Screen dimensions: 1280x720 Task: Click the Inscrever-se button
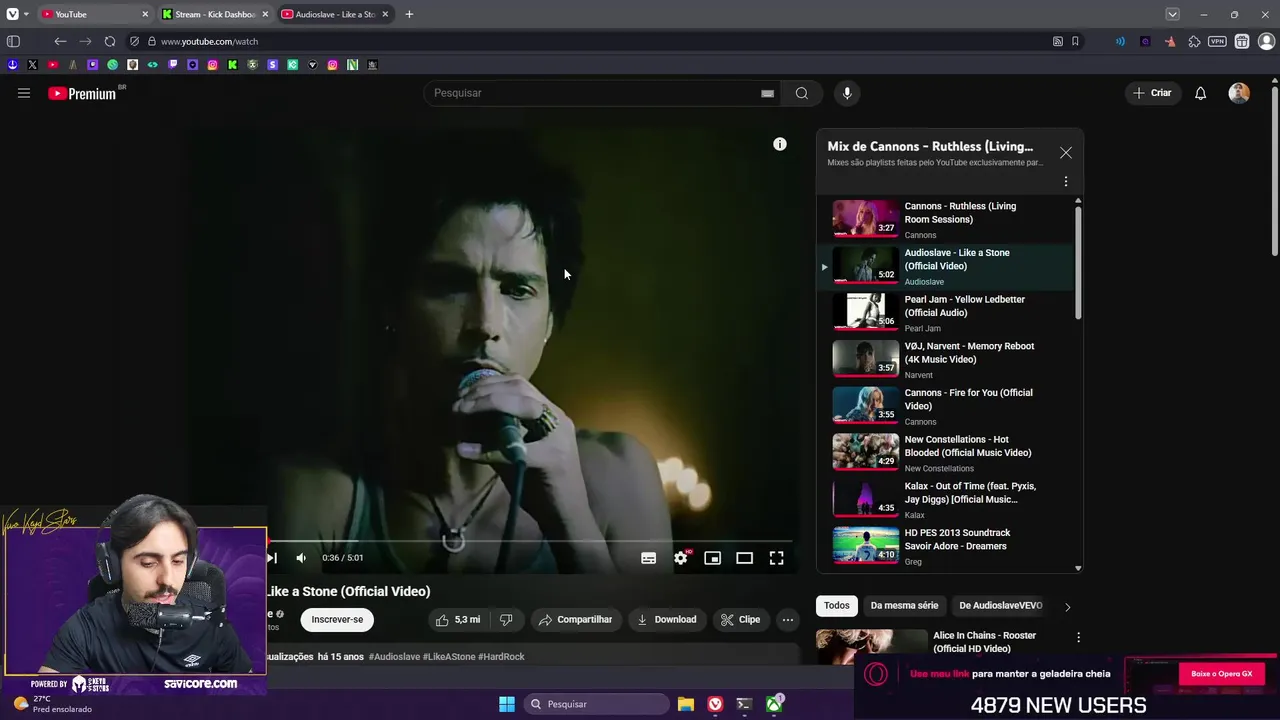coord(337,620)
